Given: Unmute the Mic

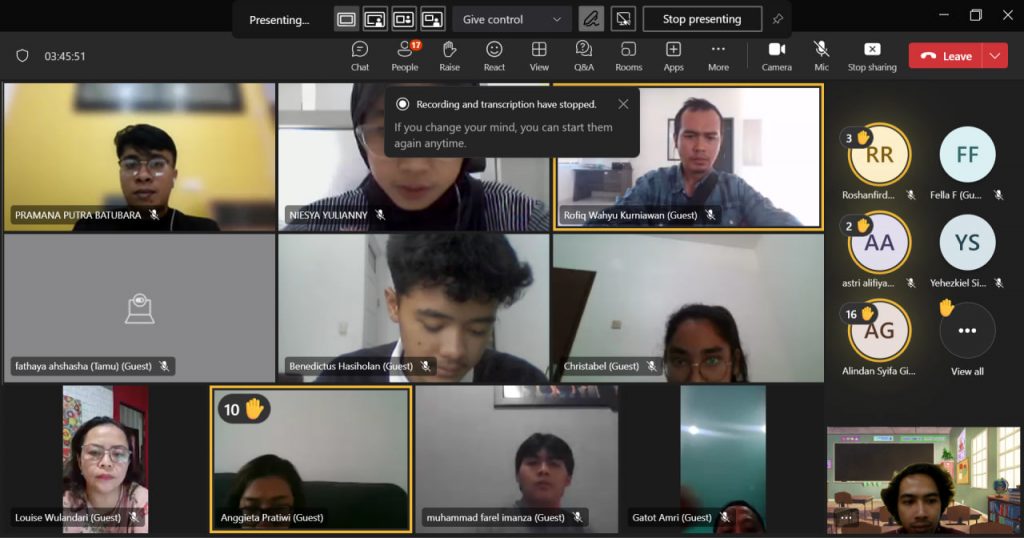Looking at the screenshot, I should click(x=822, y=56).
